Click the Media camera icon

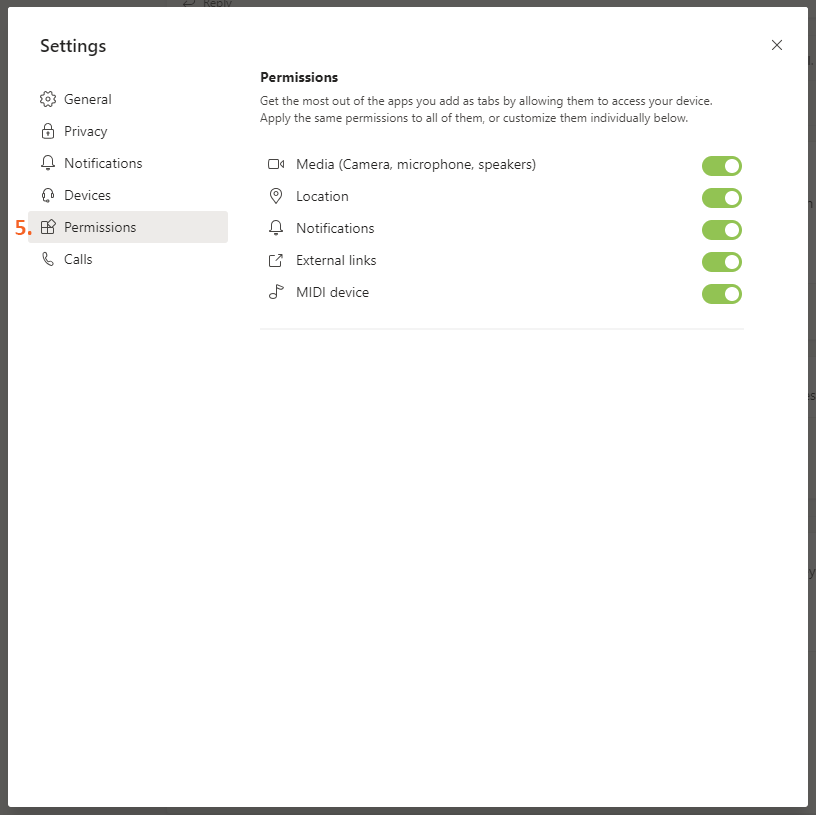276,164
